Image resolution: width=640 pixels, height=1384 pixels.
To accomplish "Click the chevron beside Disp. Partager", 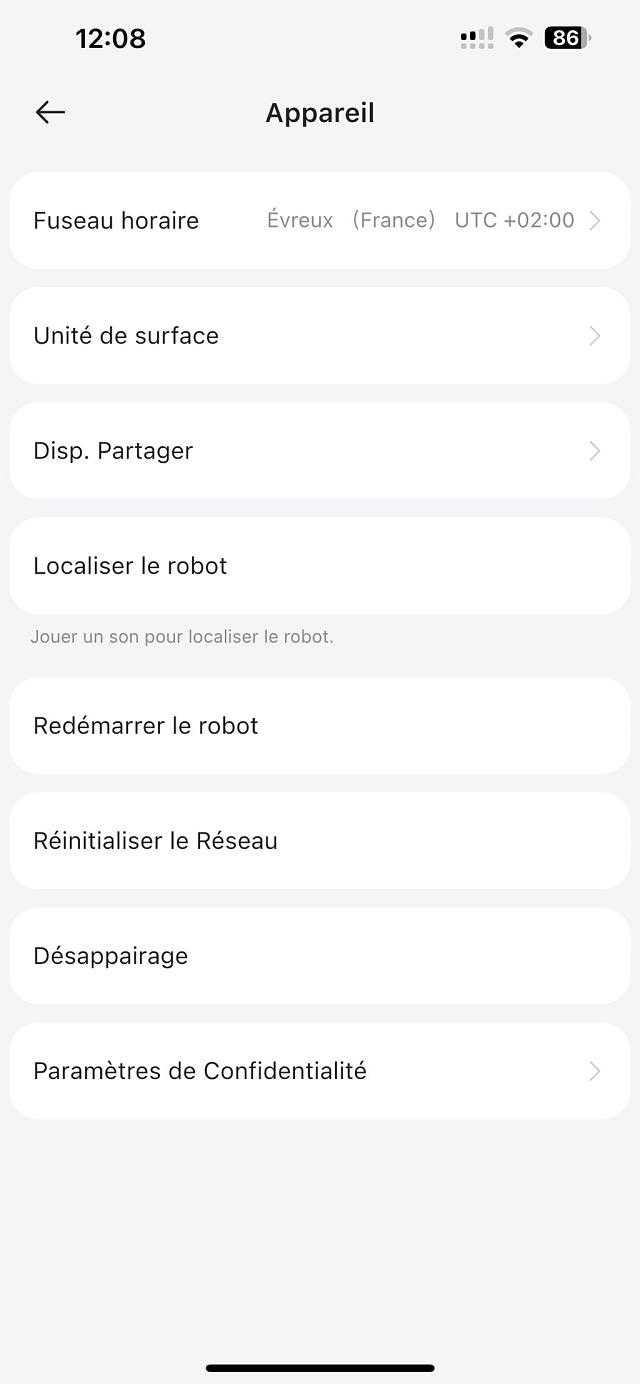I will click(595, 451).
